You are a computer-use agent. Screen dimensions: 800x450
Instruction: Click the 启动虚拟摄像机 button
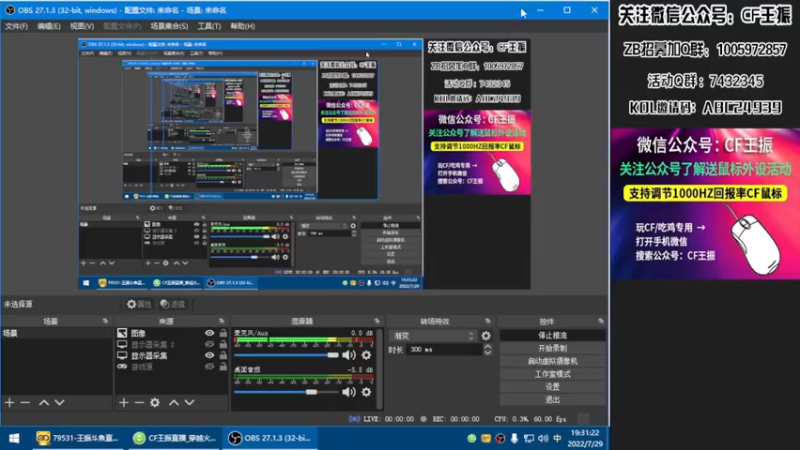pyautogui.click(x=553, y=361)
